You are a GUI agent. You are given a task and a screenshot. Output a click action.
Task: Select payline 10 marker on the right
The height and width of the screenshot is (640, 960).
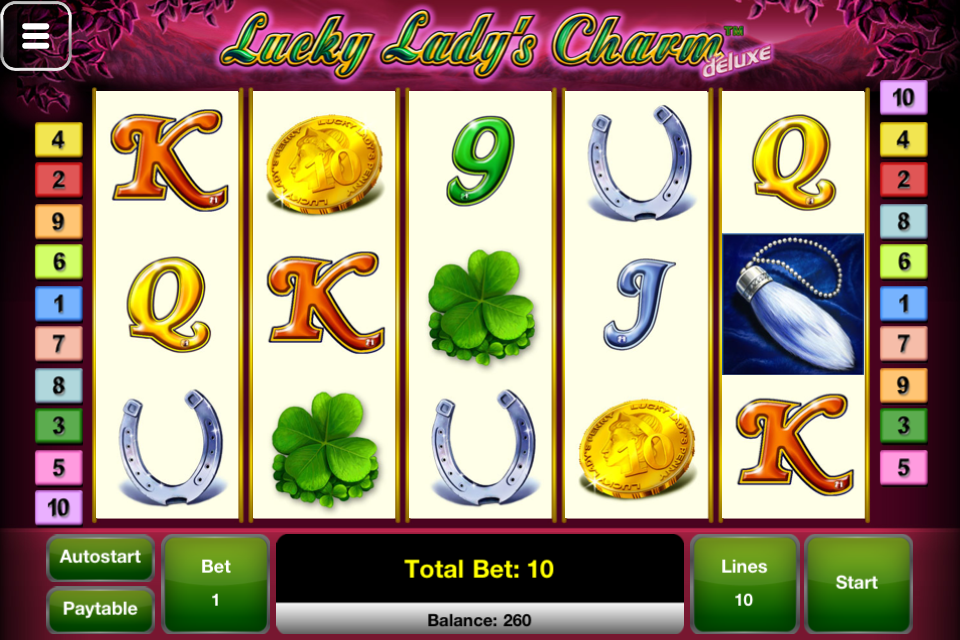pos(903,97)
